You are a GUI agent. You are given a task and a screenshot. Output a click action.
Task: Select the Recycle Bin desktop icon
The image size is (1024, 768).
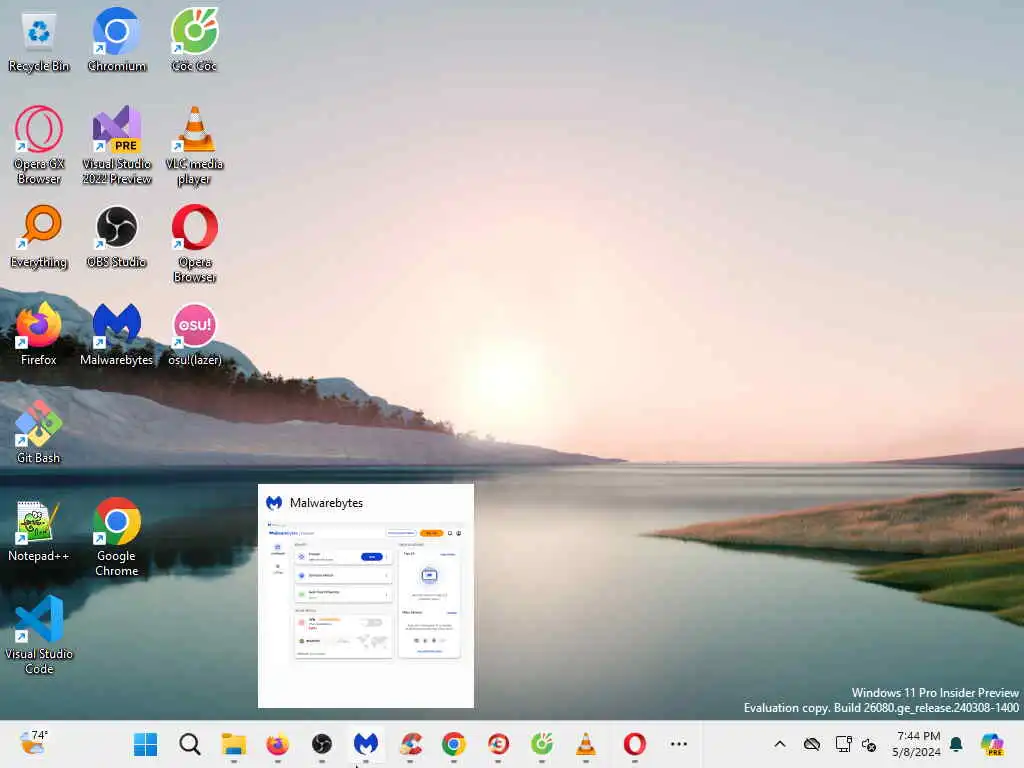coord(39,40)
